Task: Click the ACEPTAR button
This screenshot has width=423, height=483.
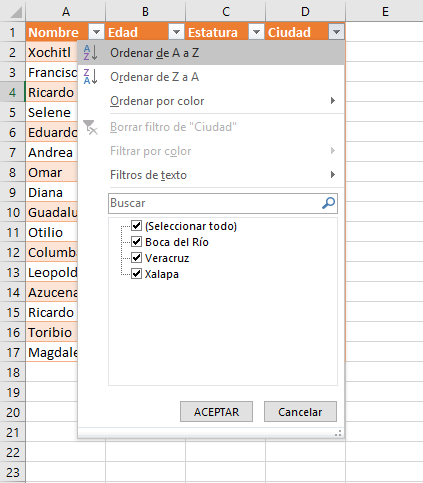Action: pyautogui.click(x=216, y=412)
